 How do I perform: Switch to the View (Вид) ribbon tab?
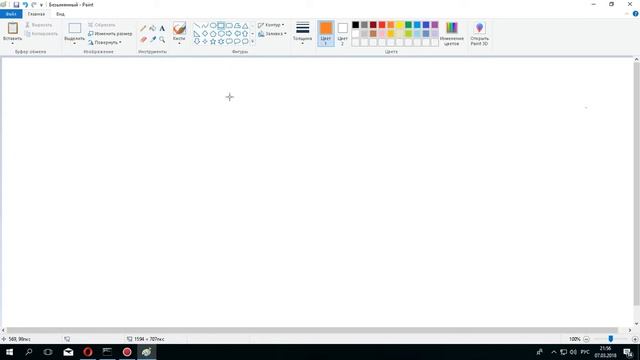60,14
